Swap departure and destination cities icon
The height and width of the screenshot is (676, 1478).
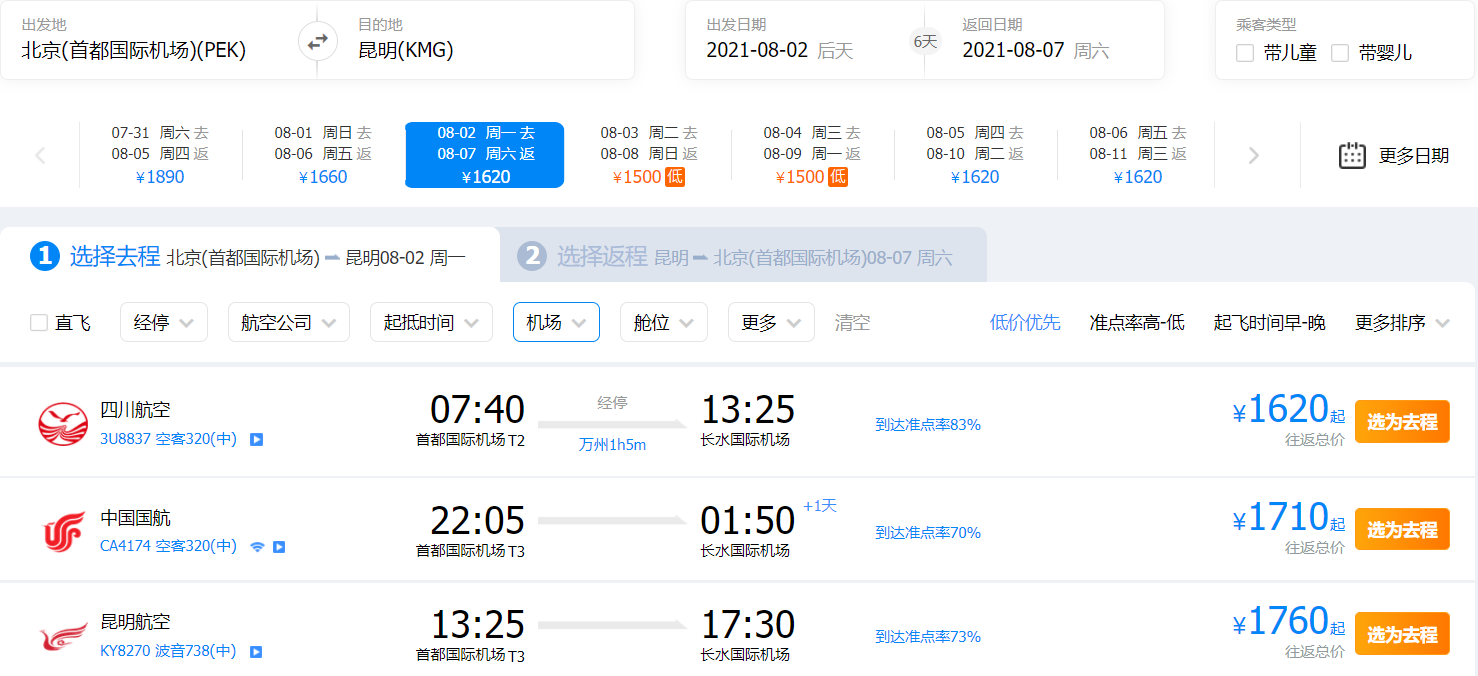tap(317, 42)
